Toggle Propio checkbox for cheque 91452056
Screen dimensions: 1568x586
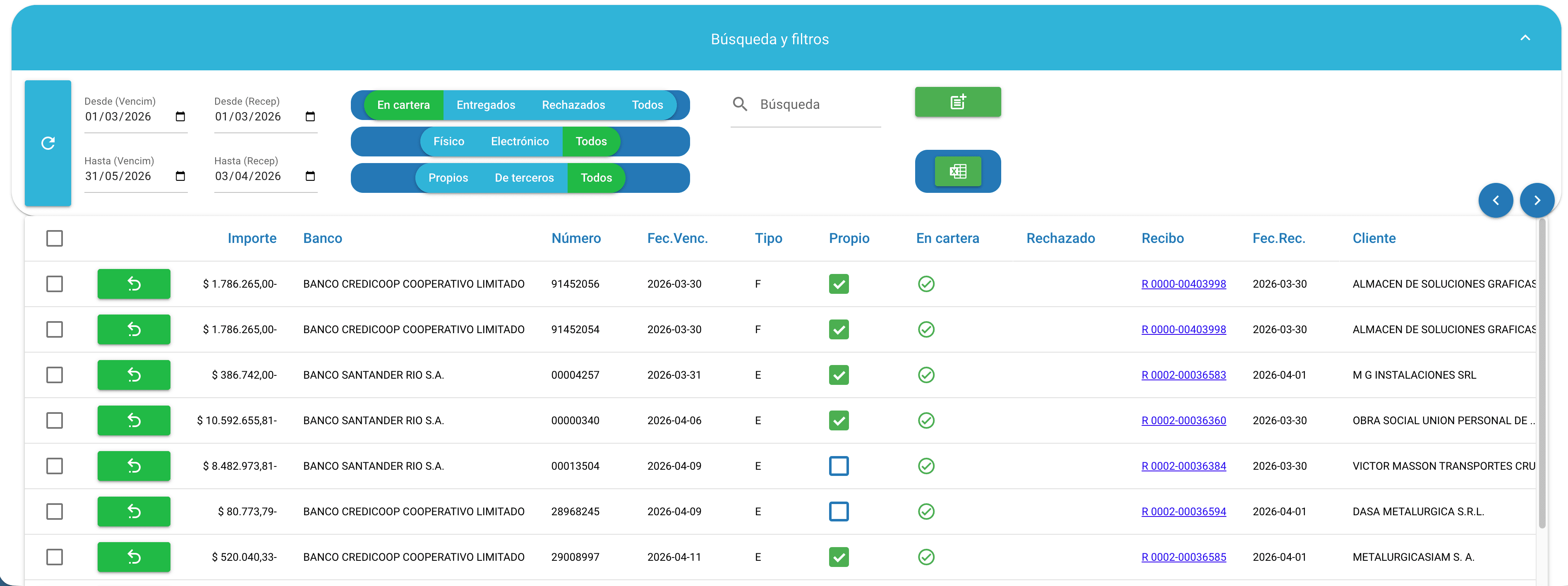(x=839, y=284)
